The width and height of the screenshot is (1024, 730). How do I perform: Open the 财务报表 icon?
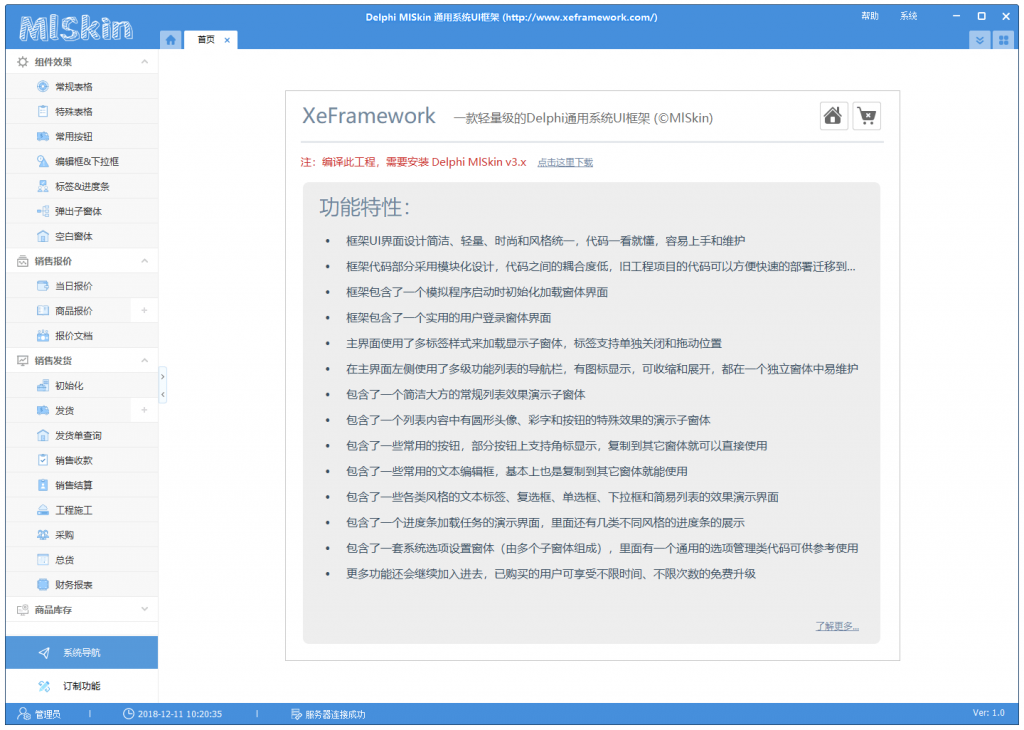tap(42, 584)
